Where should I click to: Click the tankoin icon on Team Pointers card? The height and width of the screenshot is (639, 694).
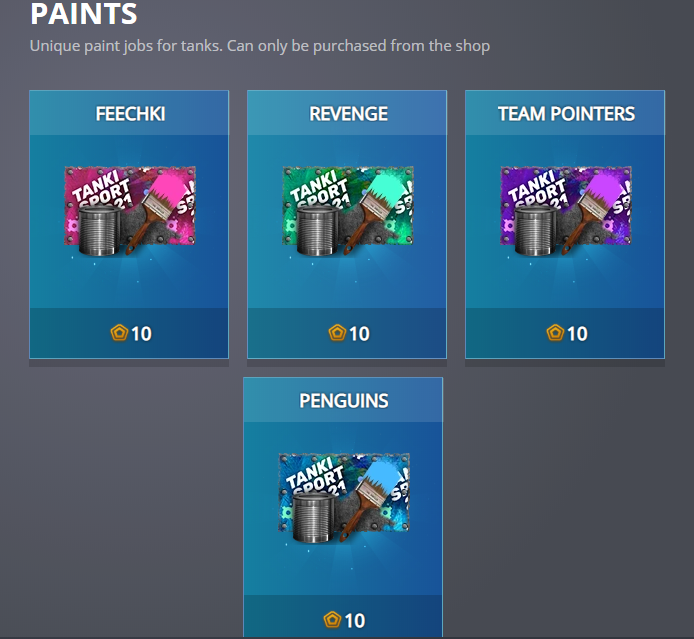(x=555, y=333)
